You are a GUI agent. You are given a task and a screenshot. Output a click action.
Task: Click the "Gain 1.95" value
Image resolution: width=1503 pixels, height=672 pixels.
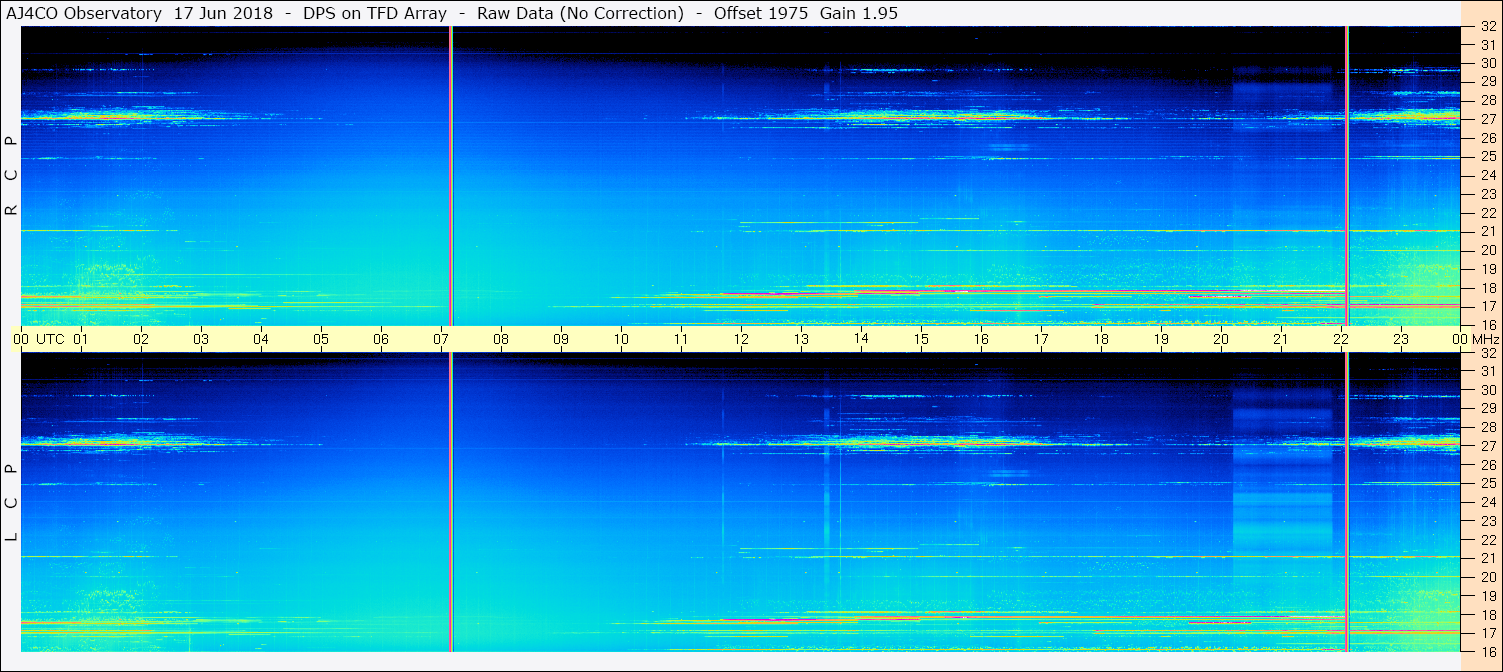coord(859,13)
